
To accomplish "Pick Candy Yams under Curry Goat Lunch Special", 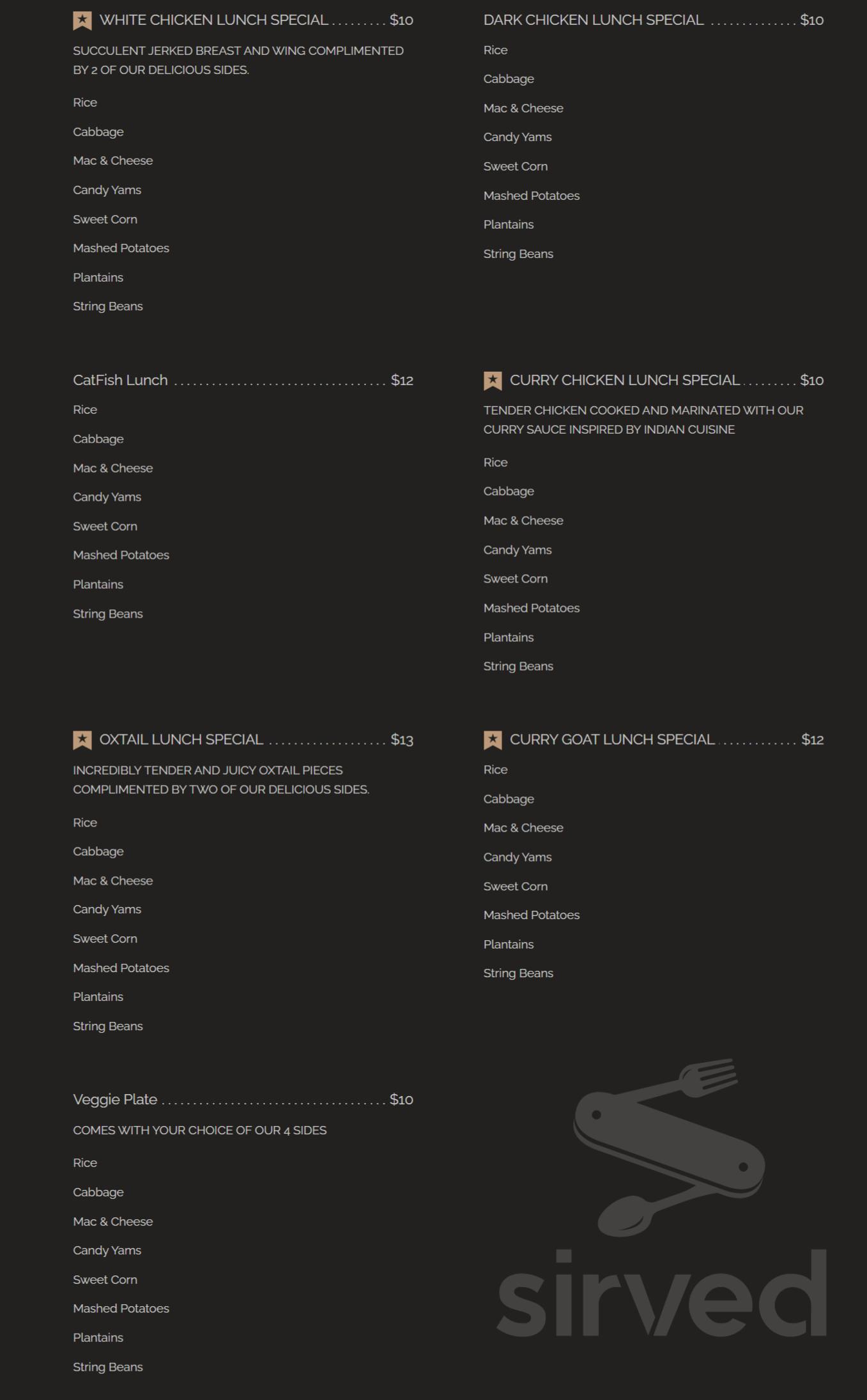I will coord(518,857).
